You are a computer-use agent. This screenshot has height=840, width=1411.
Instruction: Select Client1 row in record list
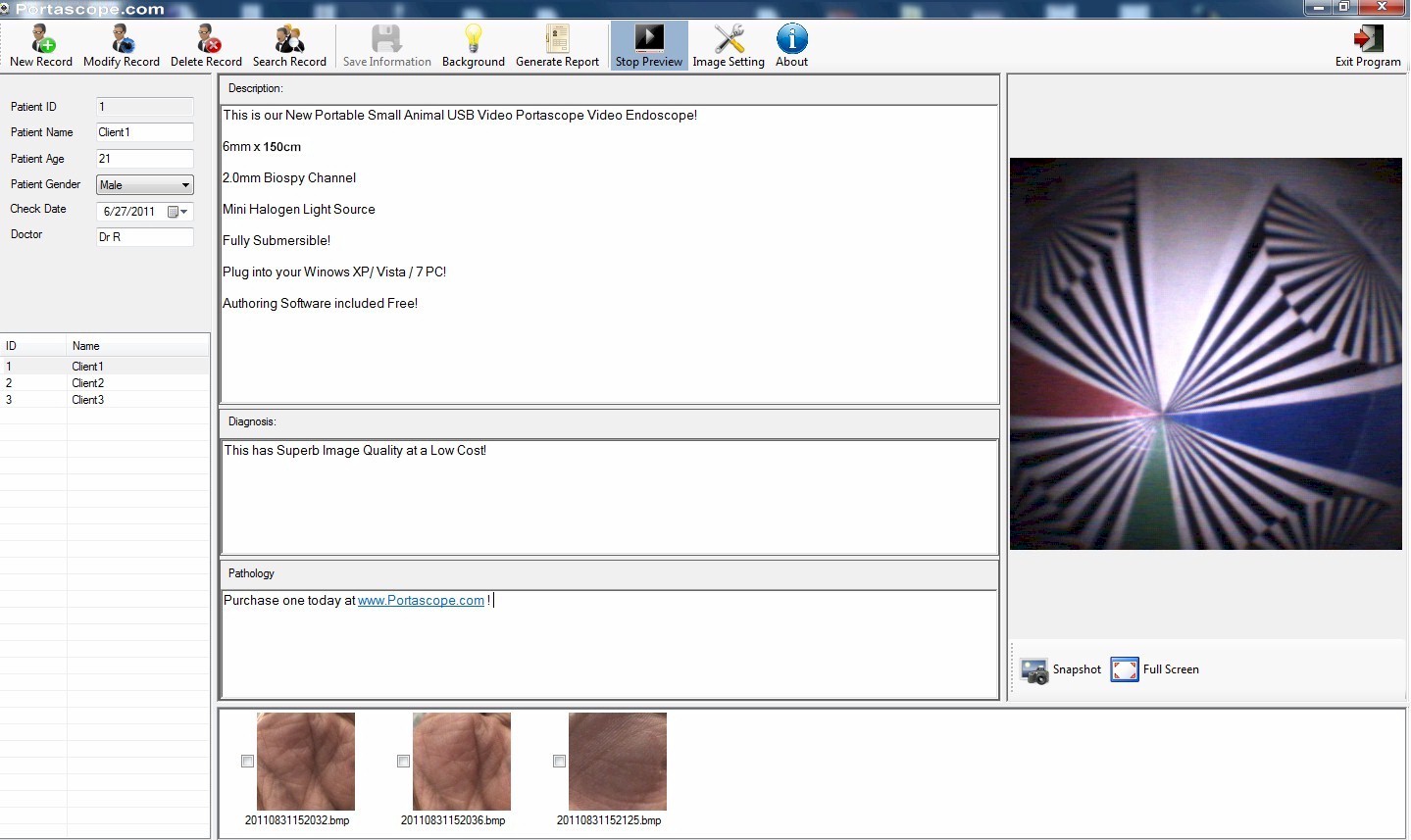tap(105, 367)
